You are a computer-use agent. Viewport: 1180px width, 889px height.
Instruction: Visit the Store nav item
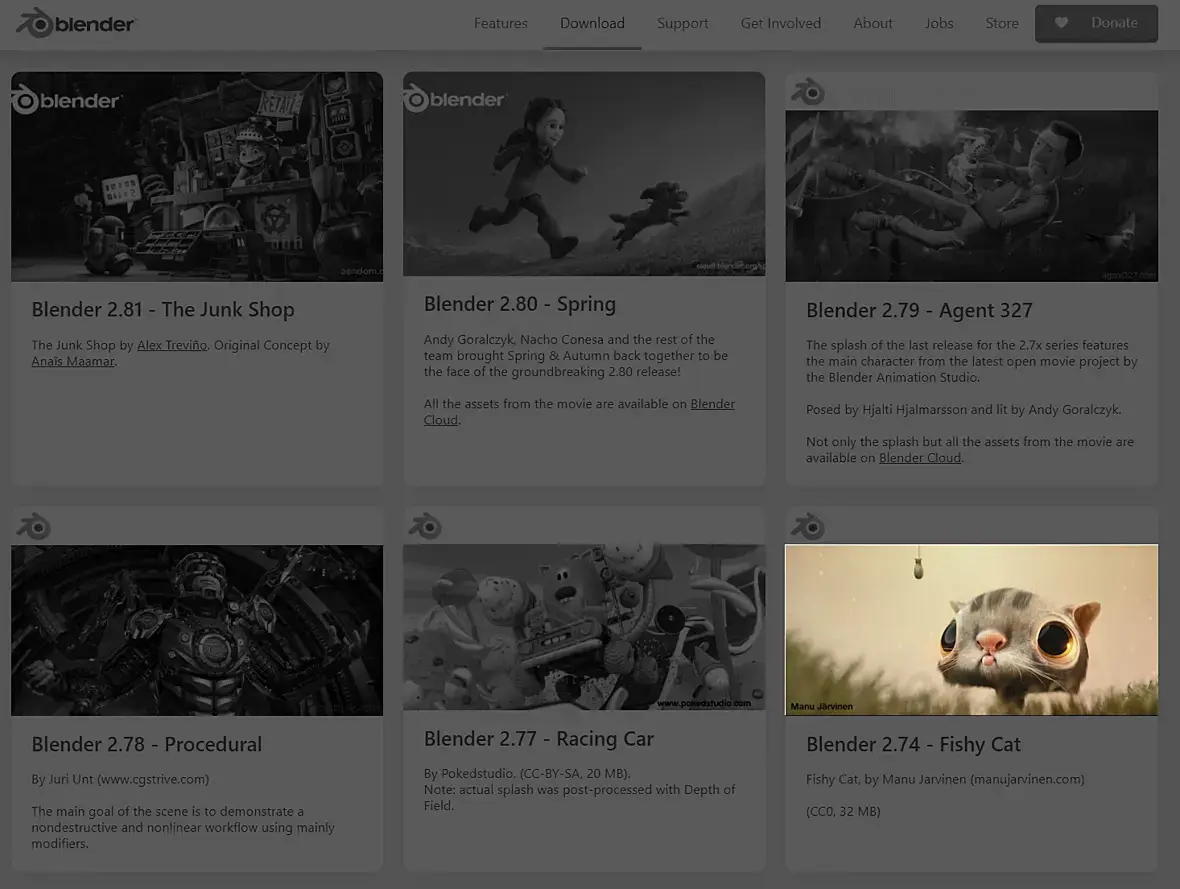(x=1002, y=23)
